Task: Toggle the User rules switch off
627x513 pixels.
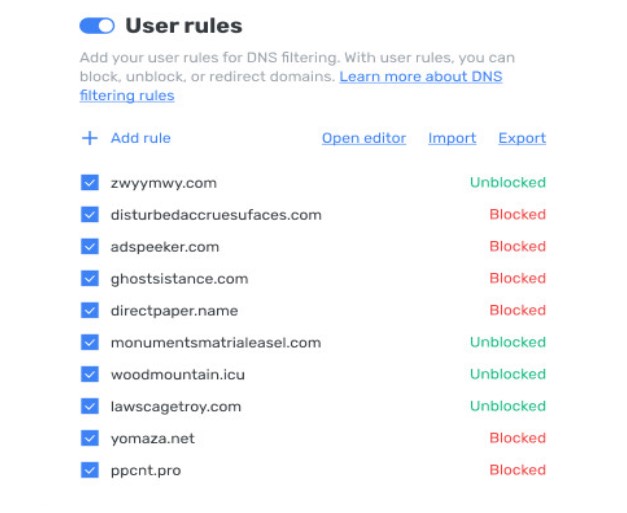Action: click(97, 25)
